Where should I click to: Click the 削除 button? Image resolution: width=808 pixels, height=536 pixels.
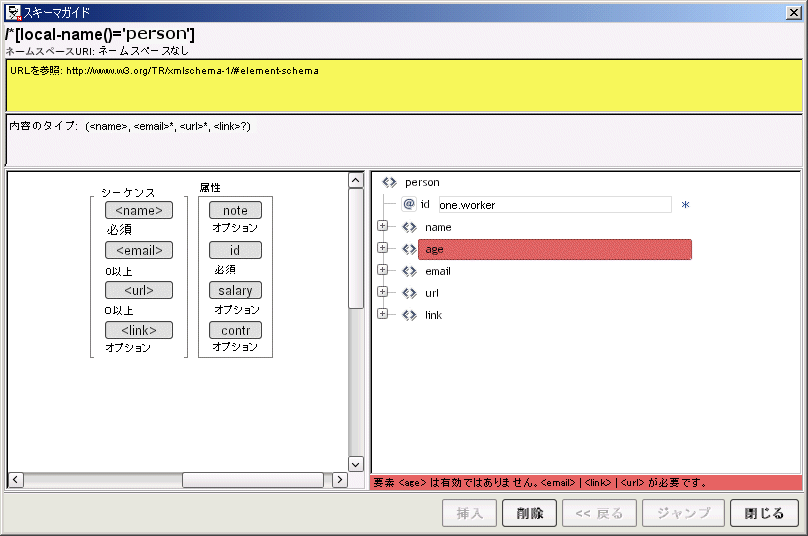coord(529,513)
